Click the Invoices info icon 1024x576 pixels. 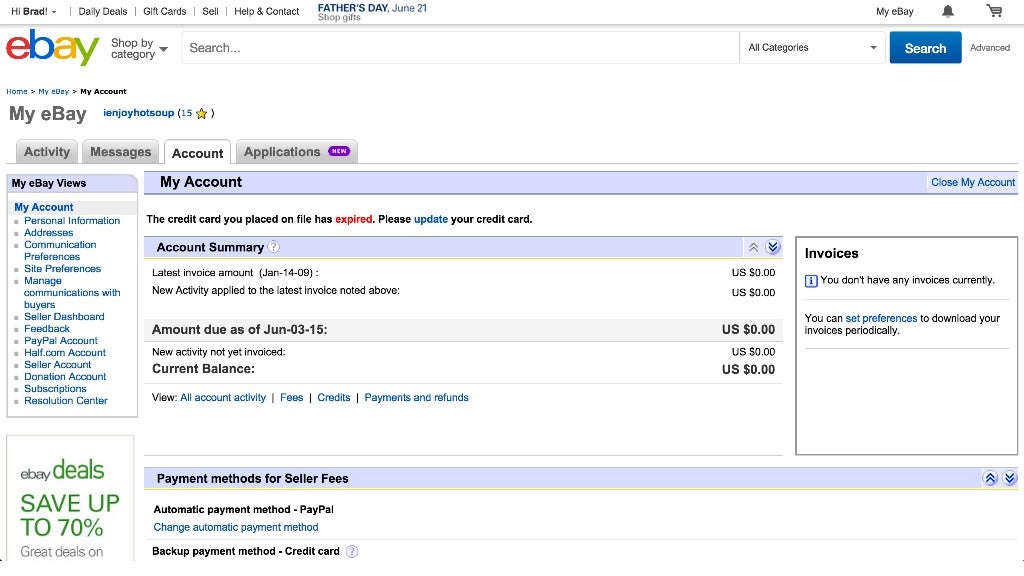pos(811,281)
